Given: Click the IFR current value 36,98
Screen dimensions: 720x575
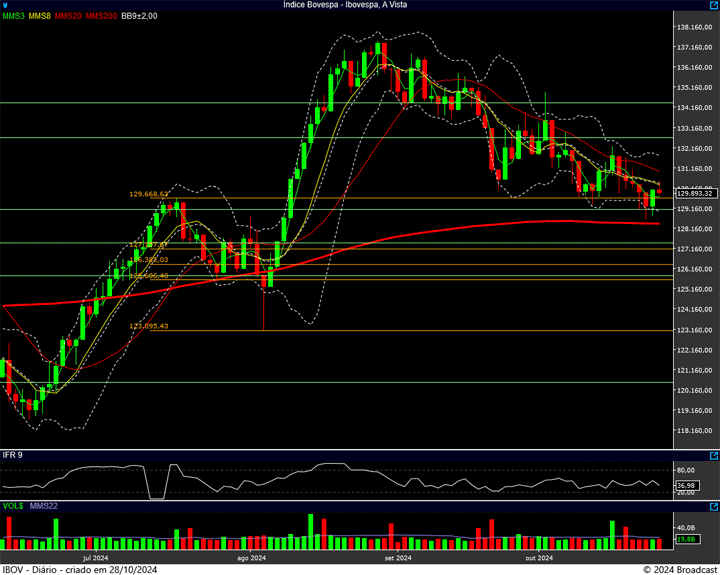Looking at the screenshot, I should coord(685,485).
